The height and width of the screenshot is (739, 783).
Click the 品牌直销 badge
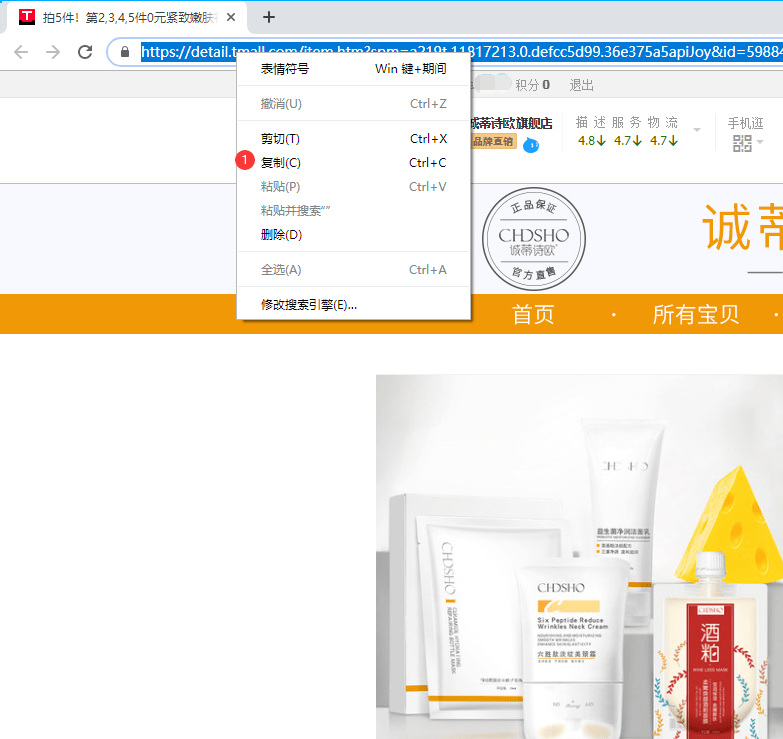[x=493, y=142]
